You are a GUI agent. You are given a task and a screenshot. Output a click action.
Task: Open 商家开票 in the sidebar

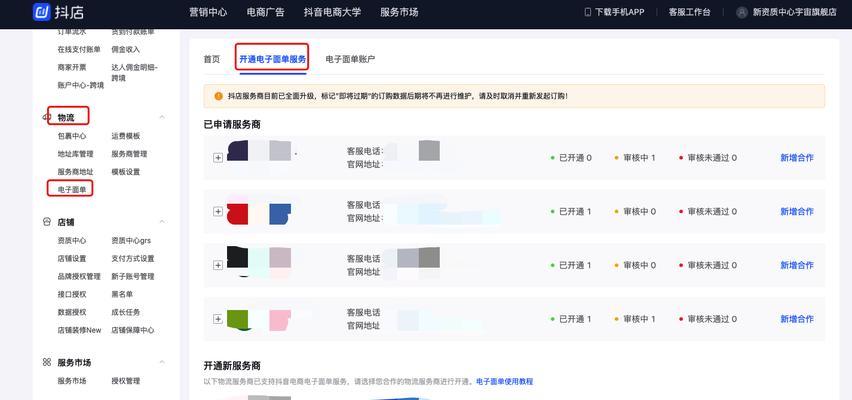[72, 67]
